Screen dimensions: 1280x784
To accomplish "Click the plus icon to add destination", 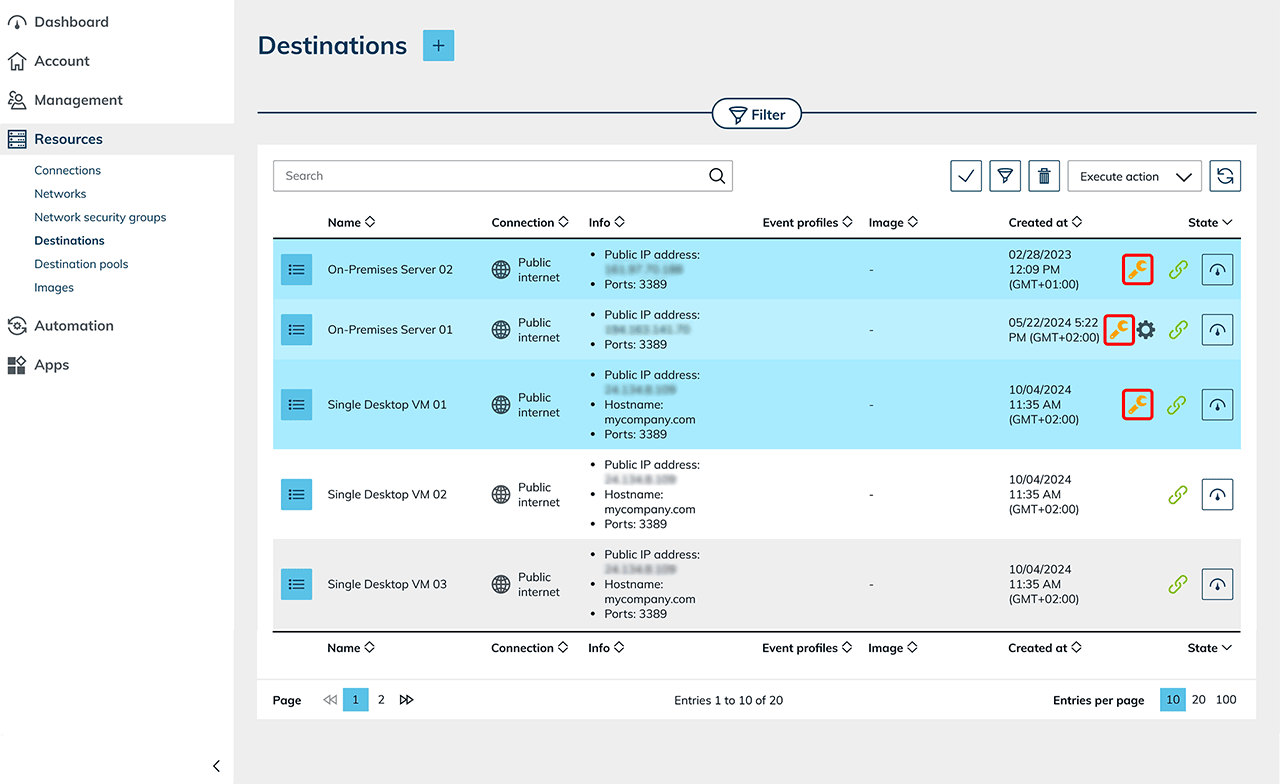I will tap(438, 46).
